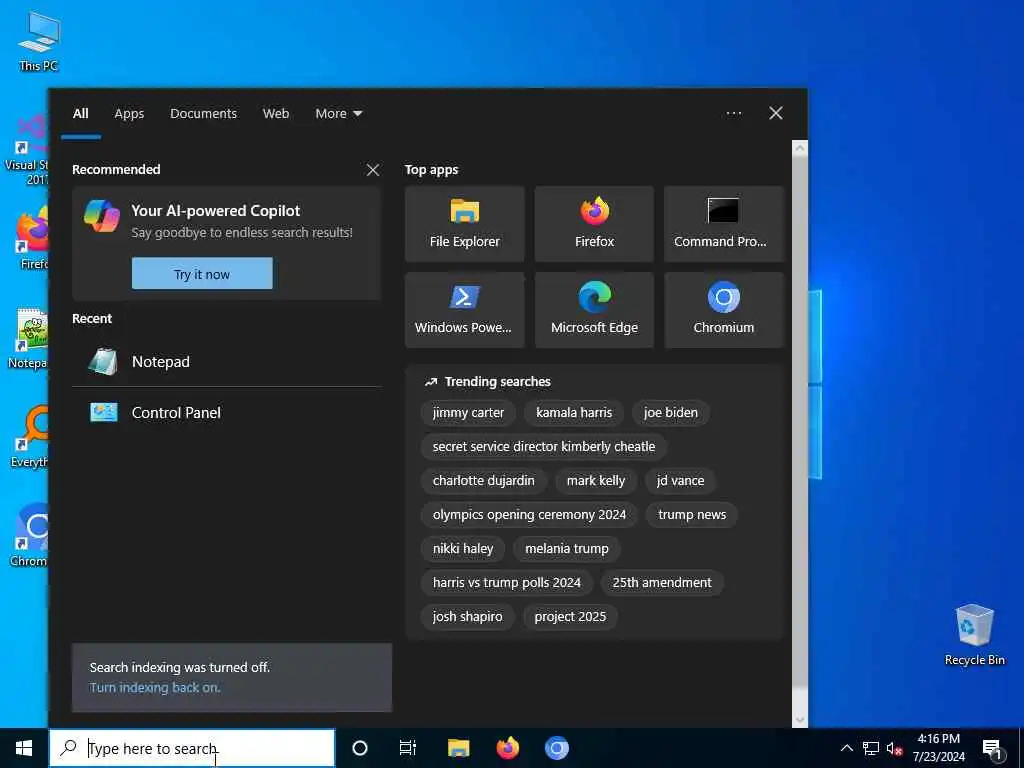This screenshot has height=768, width=1024.
Task: Click the Type here to search box
Action: 192,748
